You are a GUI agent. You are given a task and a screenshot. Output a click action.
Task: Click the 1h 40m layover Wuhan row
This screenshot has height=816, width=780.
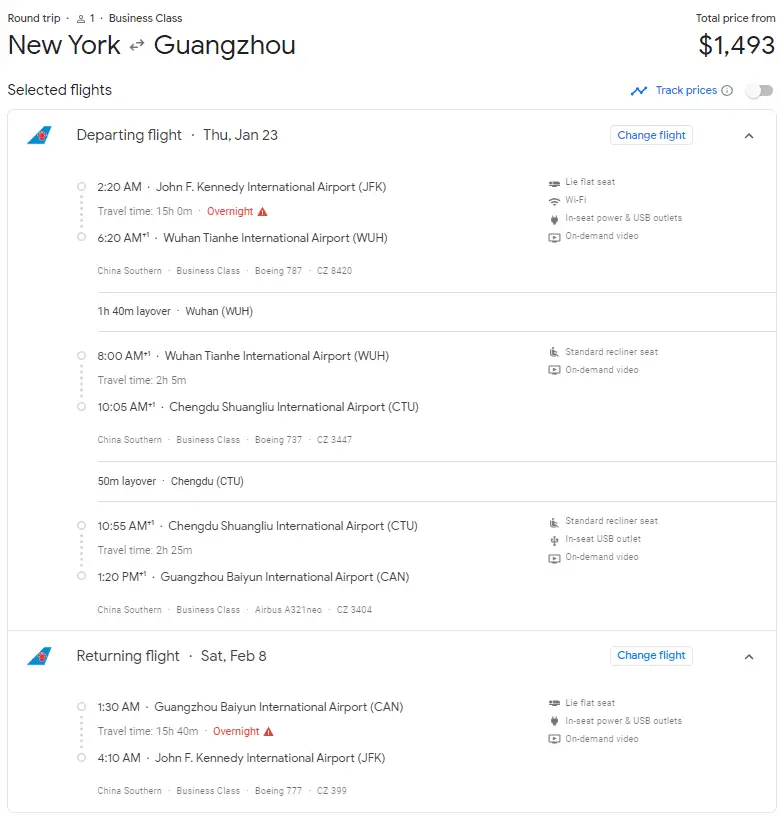[175, 311]
